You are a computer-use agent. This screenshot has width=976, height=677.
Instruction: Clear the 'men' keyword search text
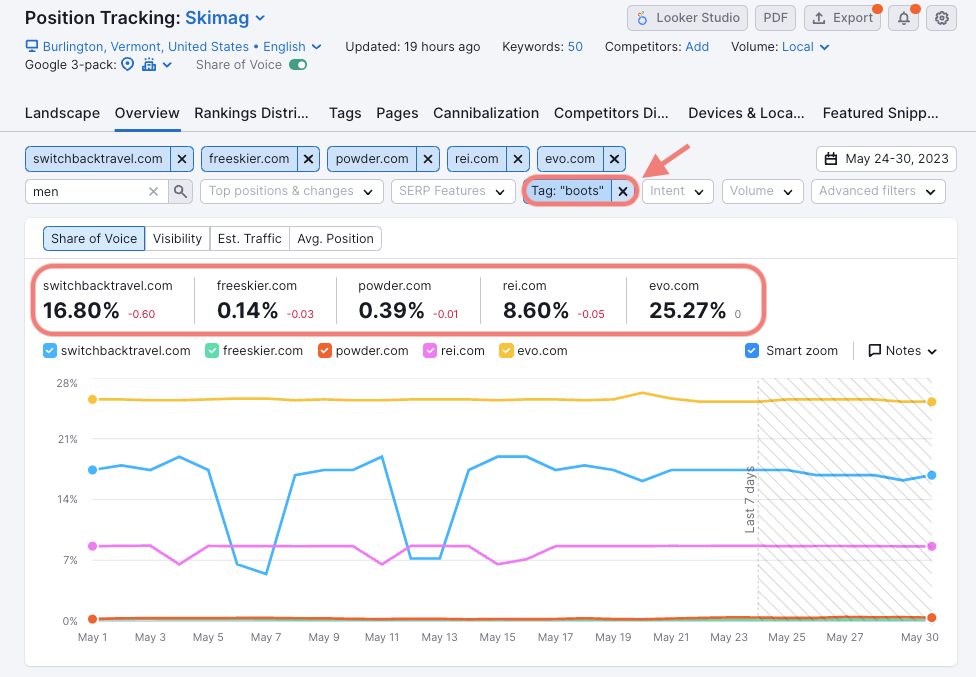click(153, 192)
